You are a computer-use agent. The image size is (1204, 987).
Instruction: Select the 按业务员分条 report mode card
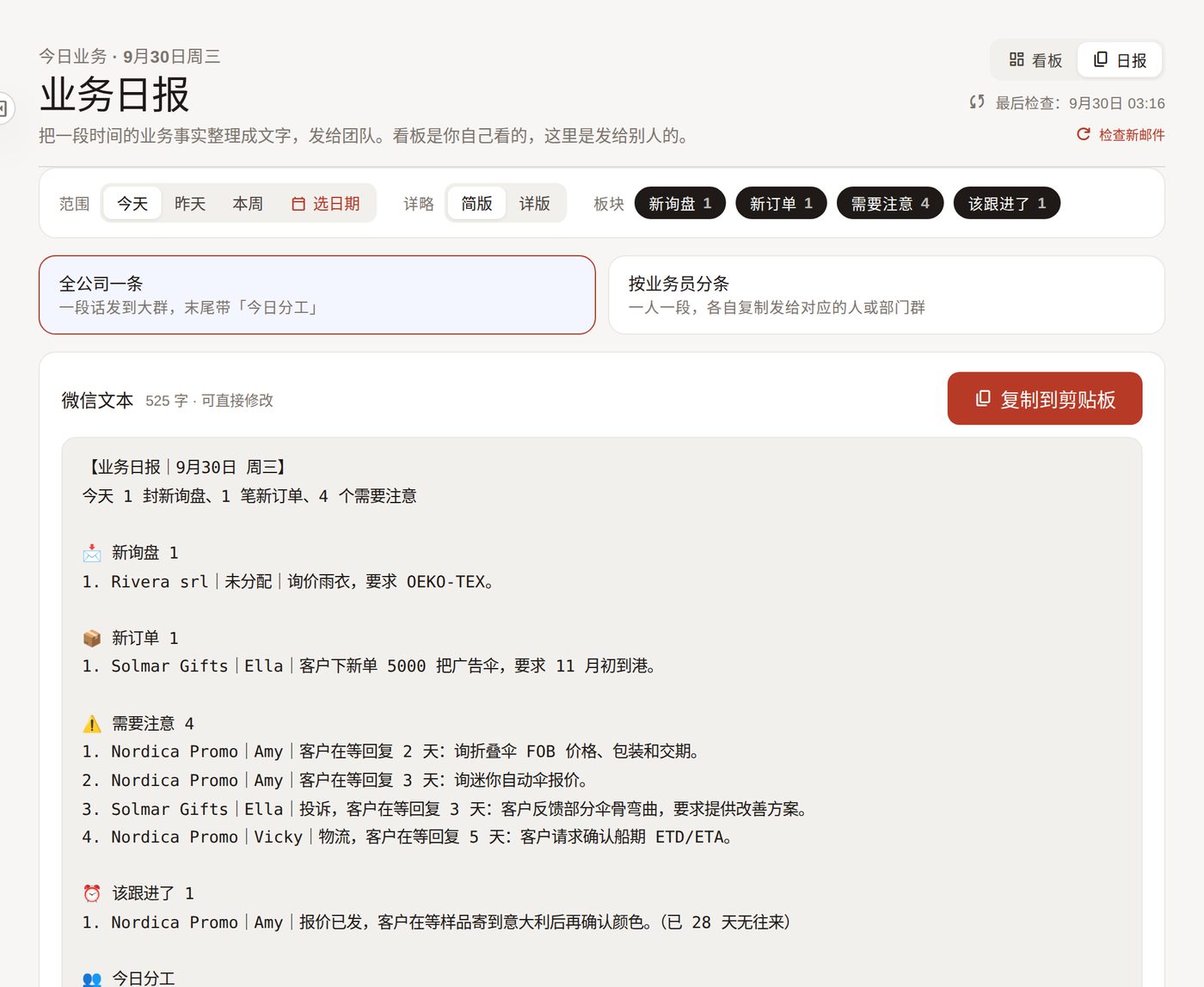[886, 295]
